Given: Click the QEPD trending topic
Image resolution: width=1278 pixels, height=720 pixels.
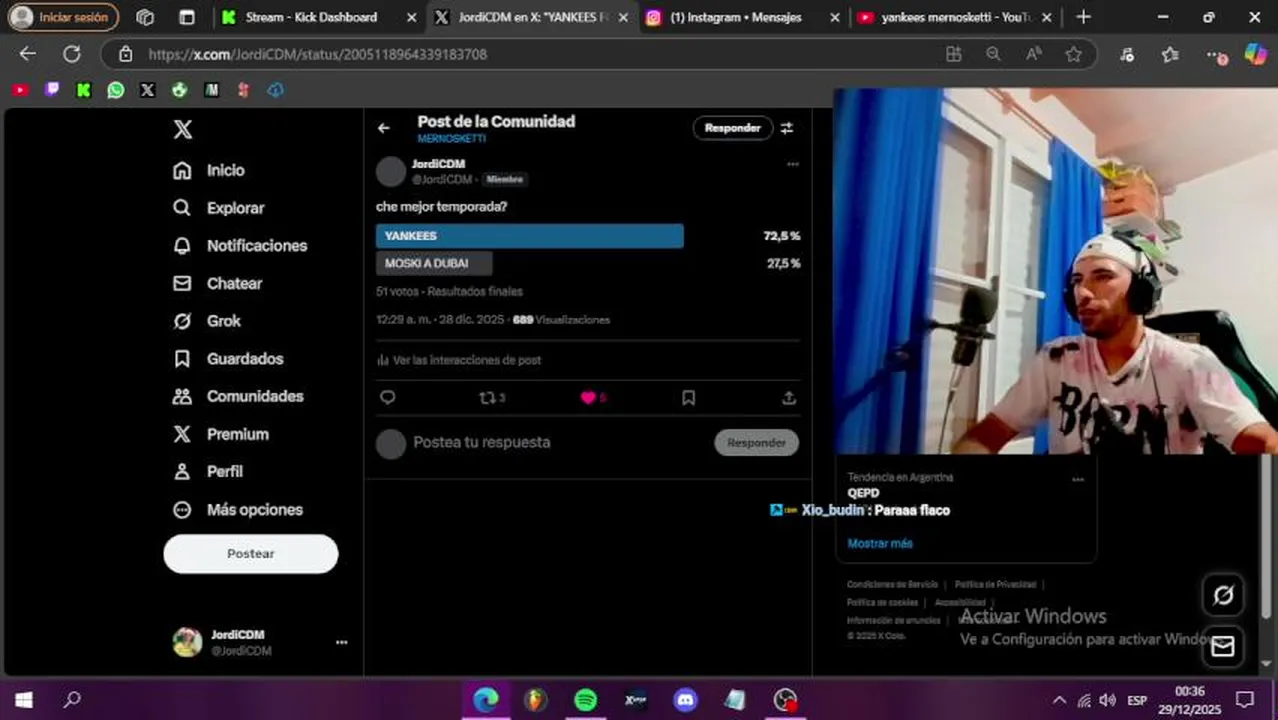Looking at the screenshot, I should 864,493.
